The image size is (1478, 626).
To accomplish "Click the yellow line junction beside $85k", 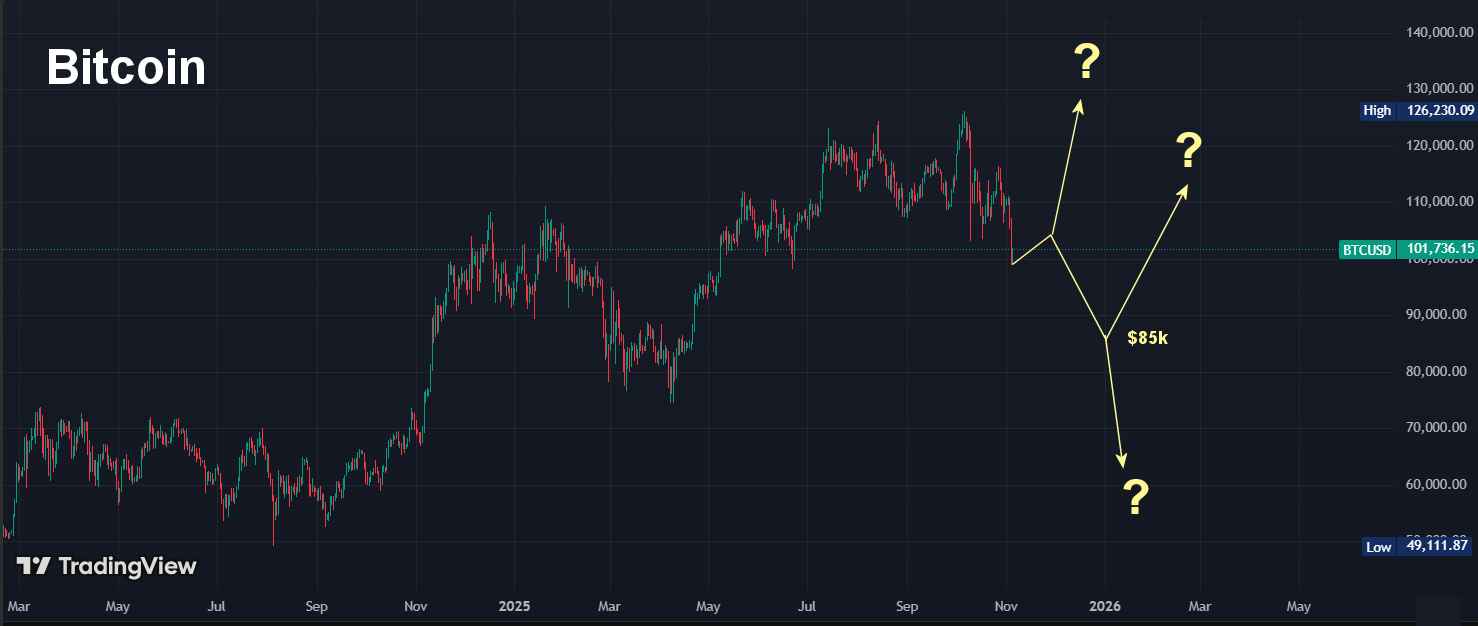I will (x=1105, y=339).
